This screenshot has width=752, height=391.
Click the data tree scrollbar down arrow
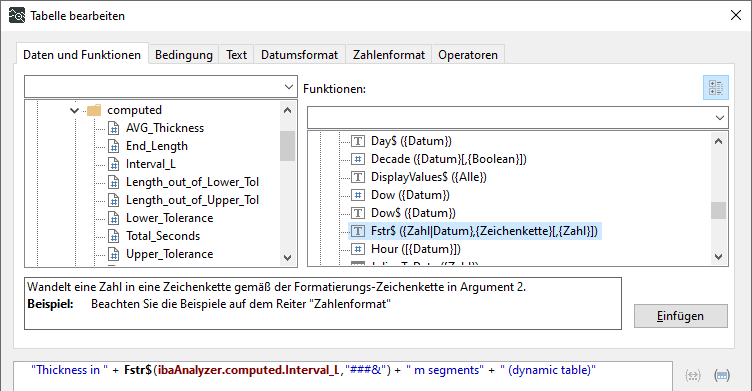tap(287, 258)
